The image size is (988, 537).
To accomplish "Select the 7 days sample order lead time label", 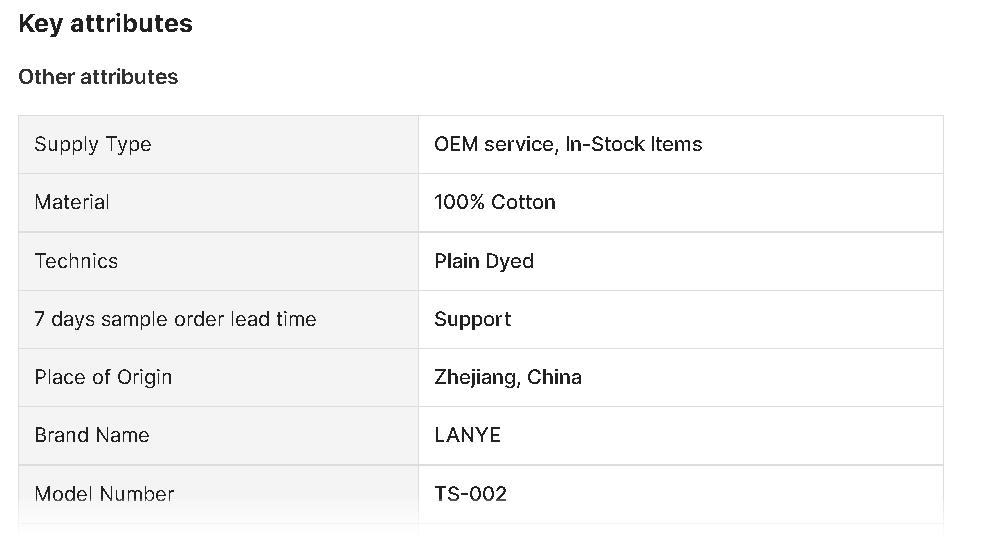I will pos(175,320).
